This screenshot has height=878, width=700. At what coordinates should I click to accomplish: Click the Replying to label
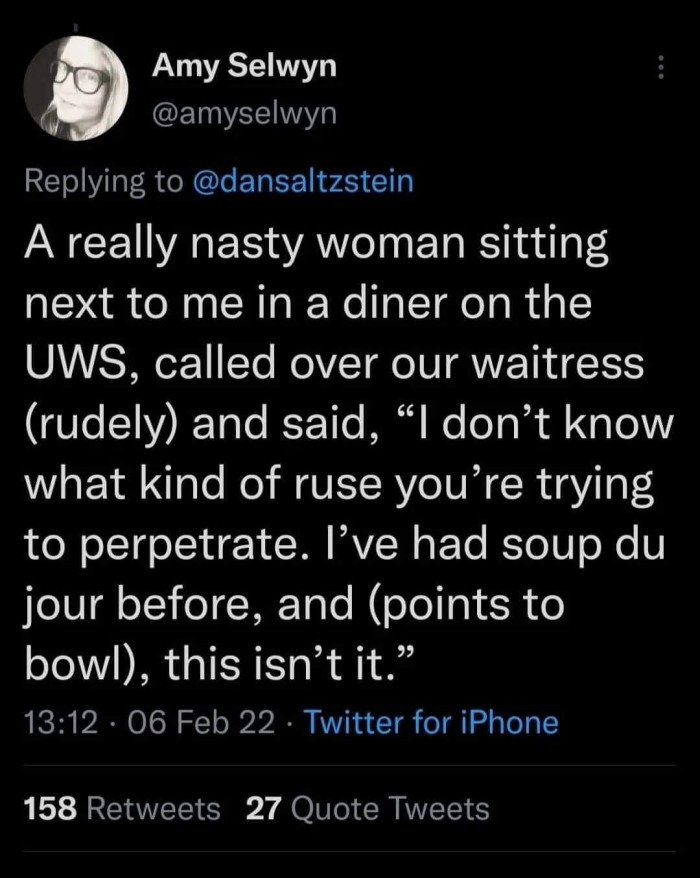[100, 182]
